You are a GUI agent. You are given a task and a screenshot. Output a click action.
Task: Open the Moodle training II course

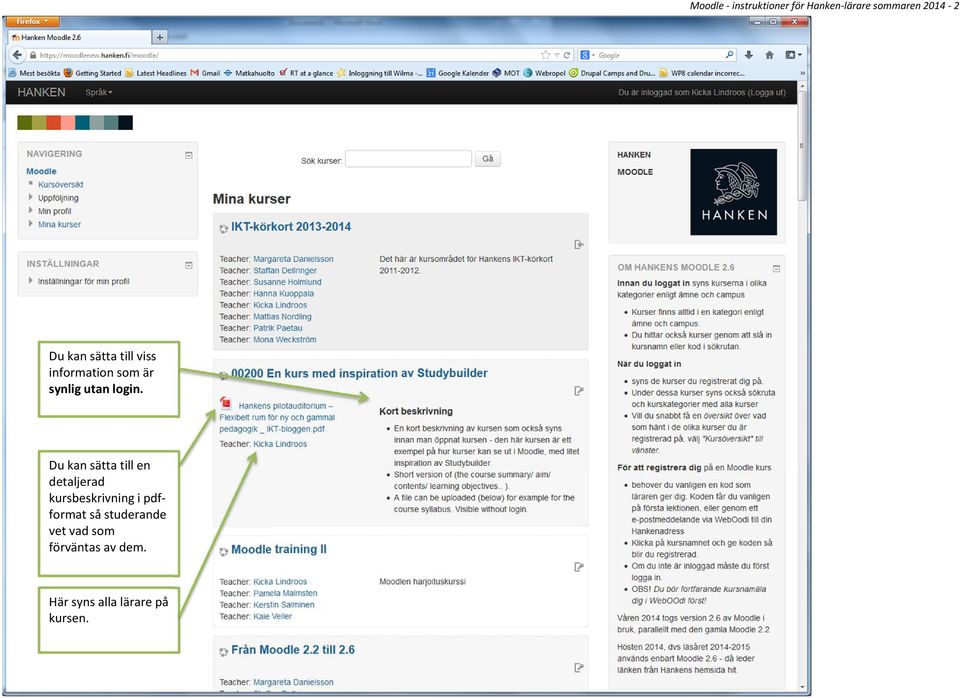click(279, 549)
